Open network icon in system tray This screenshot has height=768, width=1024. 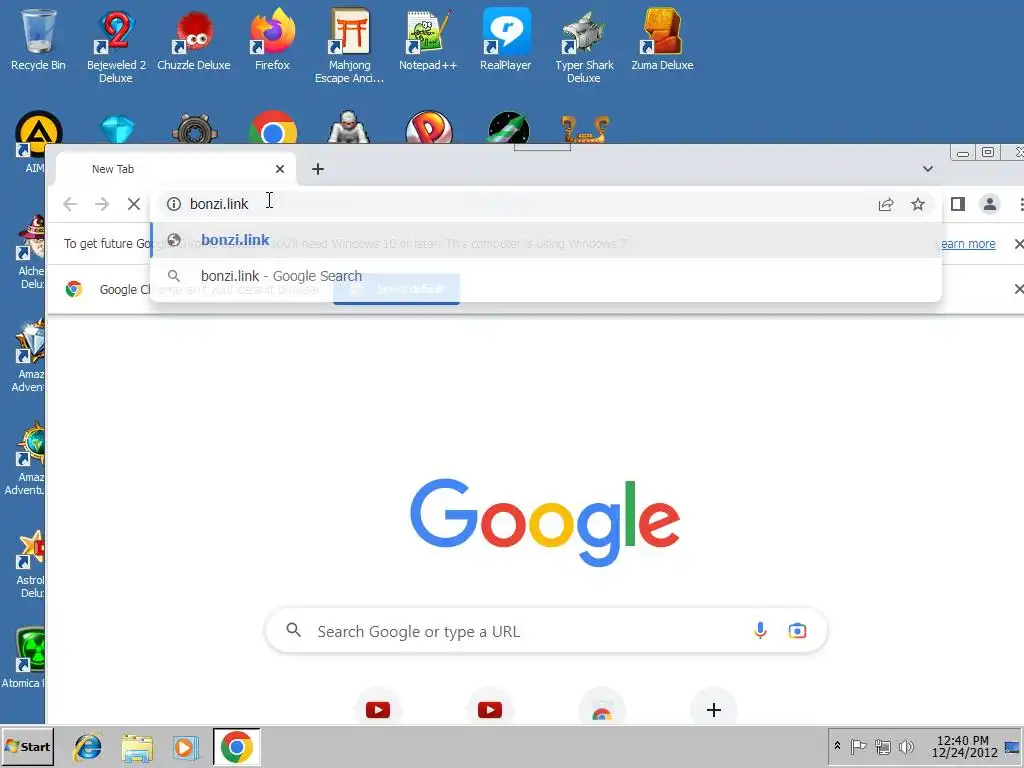point(883,746)
